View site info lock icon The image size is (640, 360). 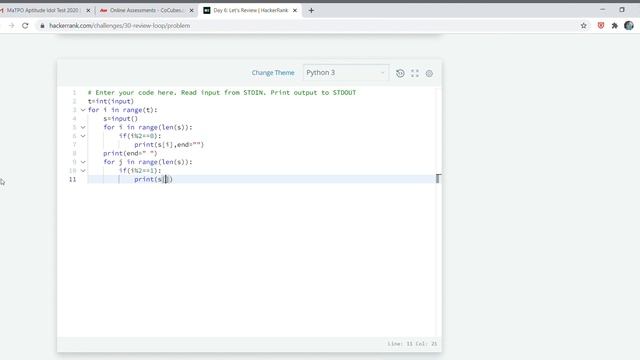pos(42,25)
